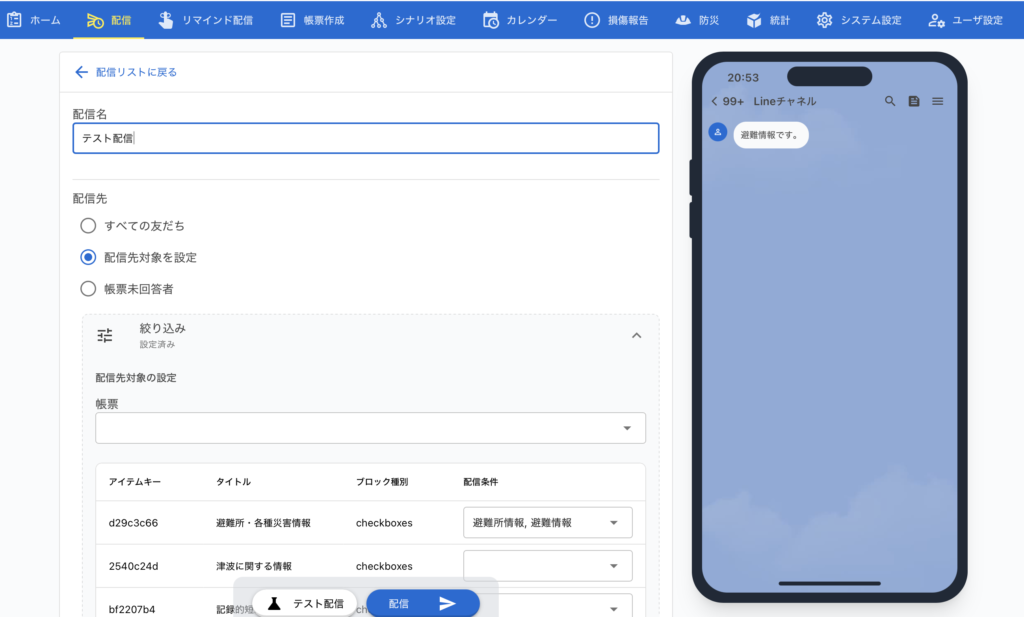Click the back arrow icon beside 配信リストに戻る

coord(81,72)
